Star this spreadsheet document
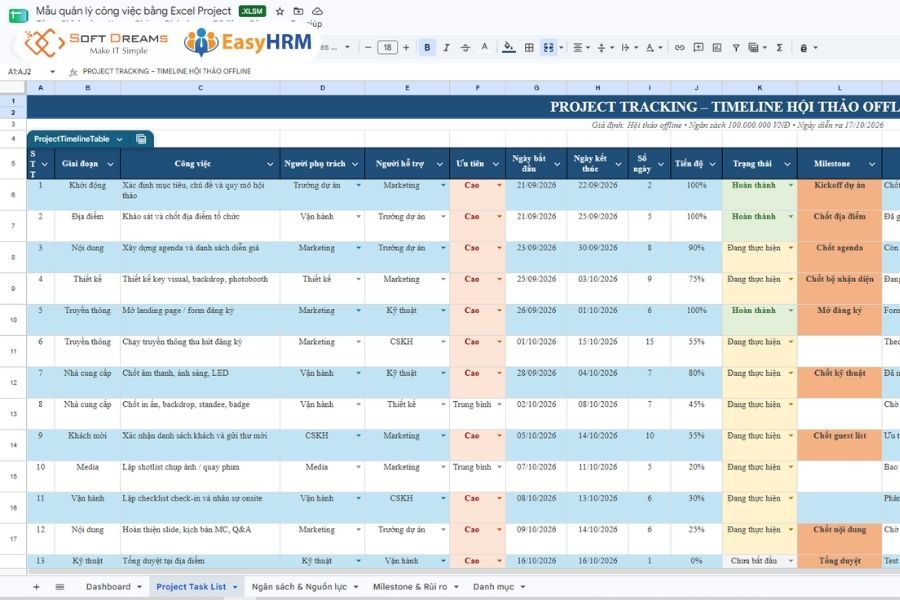 280,11
